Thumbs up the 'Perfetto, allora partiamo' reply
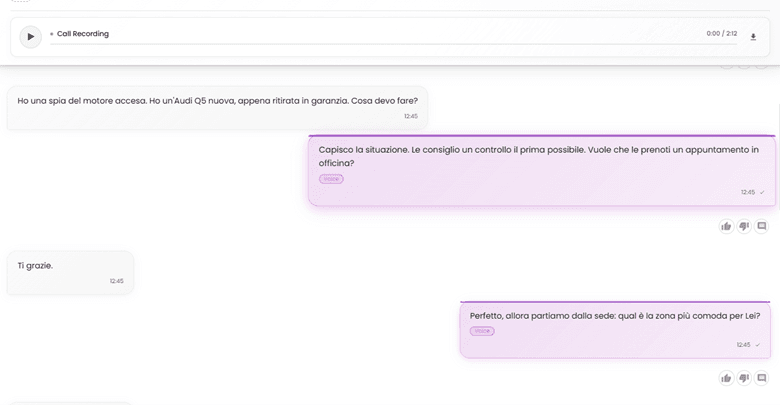Screen dimensions: 780x405 tap(726, 378)
